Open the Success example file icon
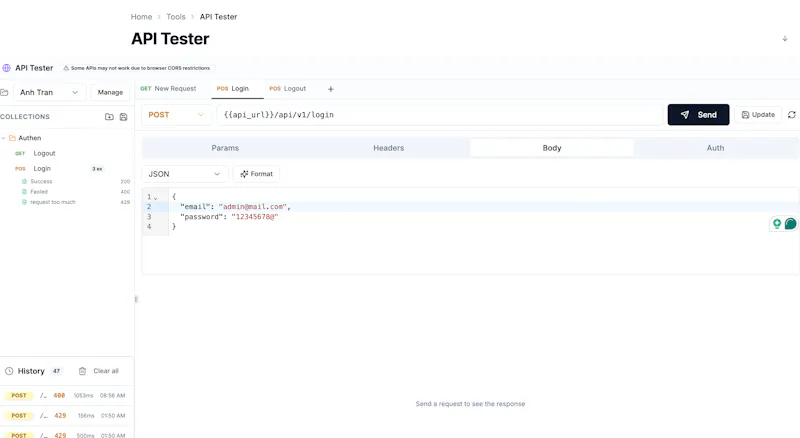This screenshot has height=438, width=800. [24, 181]
